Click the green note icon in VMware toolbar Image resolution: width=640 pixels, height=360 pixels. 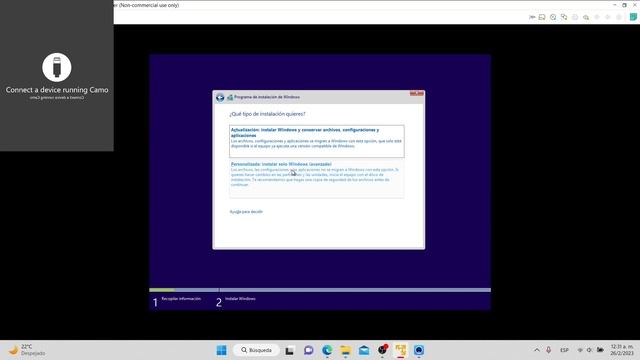[x=633, y=17]
